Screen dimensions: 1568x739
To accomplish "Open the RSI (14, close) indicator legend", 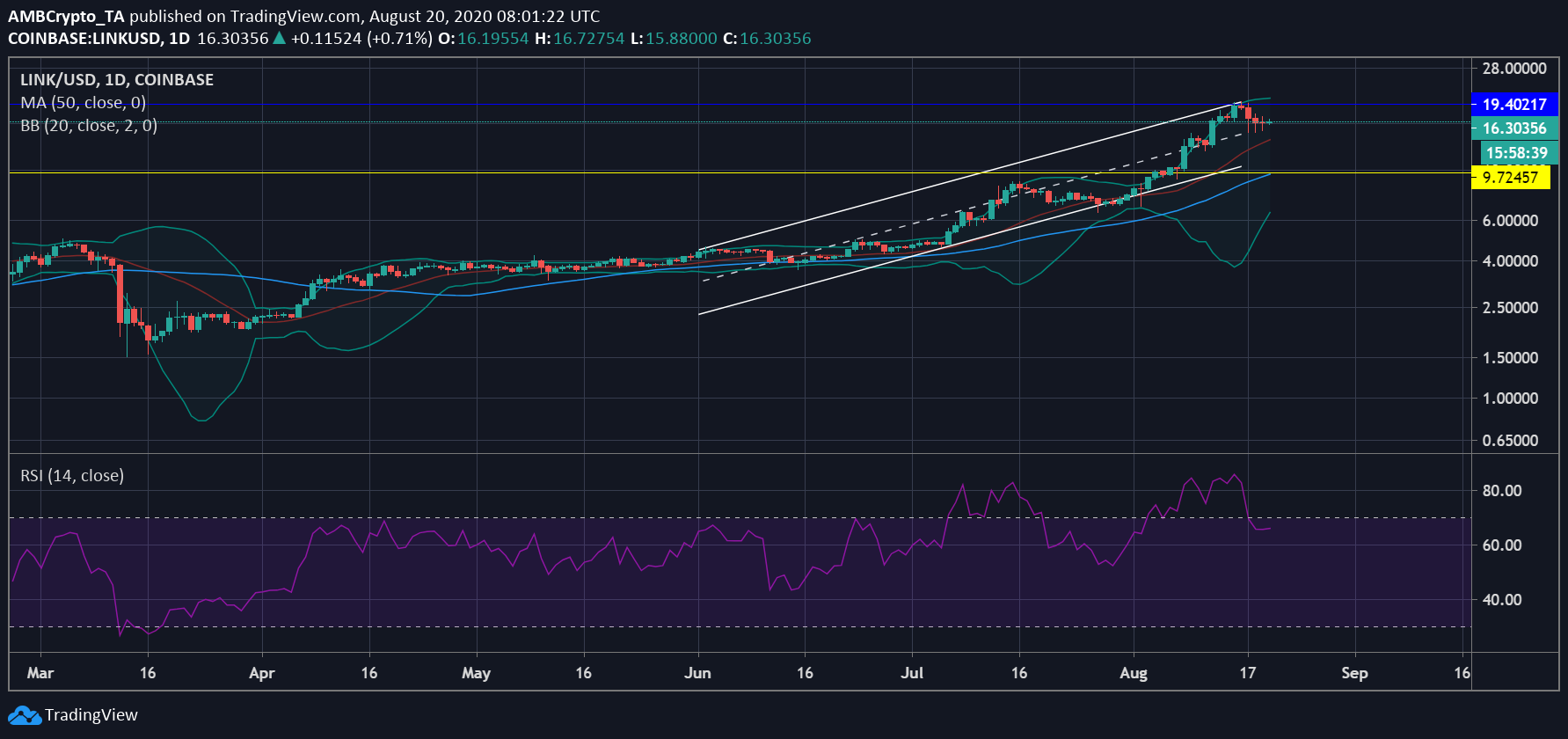I will [72, 476].
